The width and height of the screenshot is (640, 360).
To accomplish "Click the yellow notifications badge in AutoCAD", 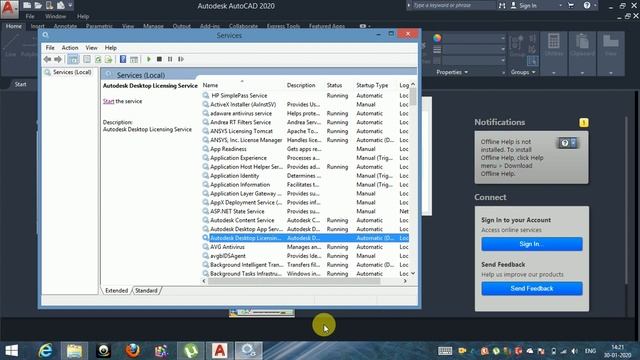I will 584,122.
